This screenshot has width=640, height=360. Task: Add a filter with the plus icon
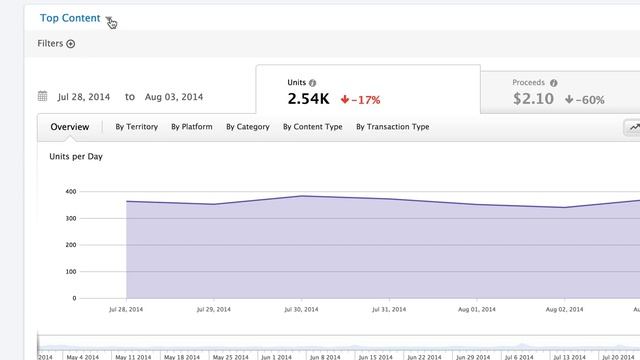pos(71,44)
